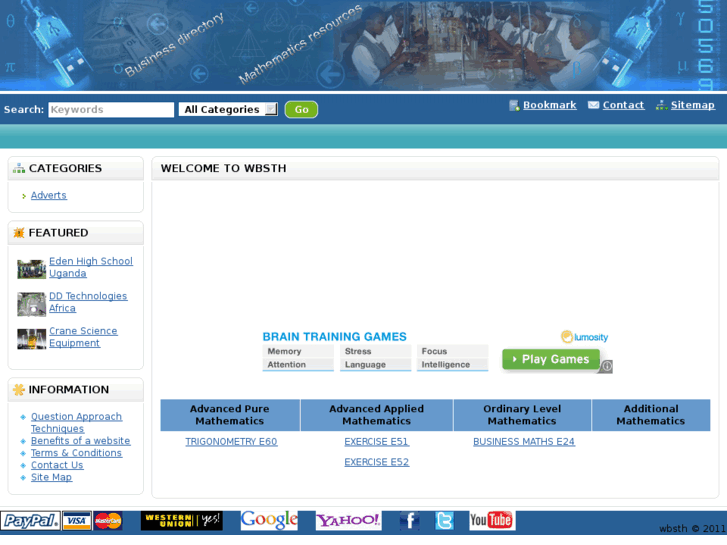Image resolution: width=727 pixels, height=545 pixels.
Task: Open Benefits of a website link
Action: [81, 441]
